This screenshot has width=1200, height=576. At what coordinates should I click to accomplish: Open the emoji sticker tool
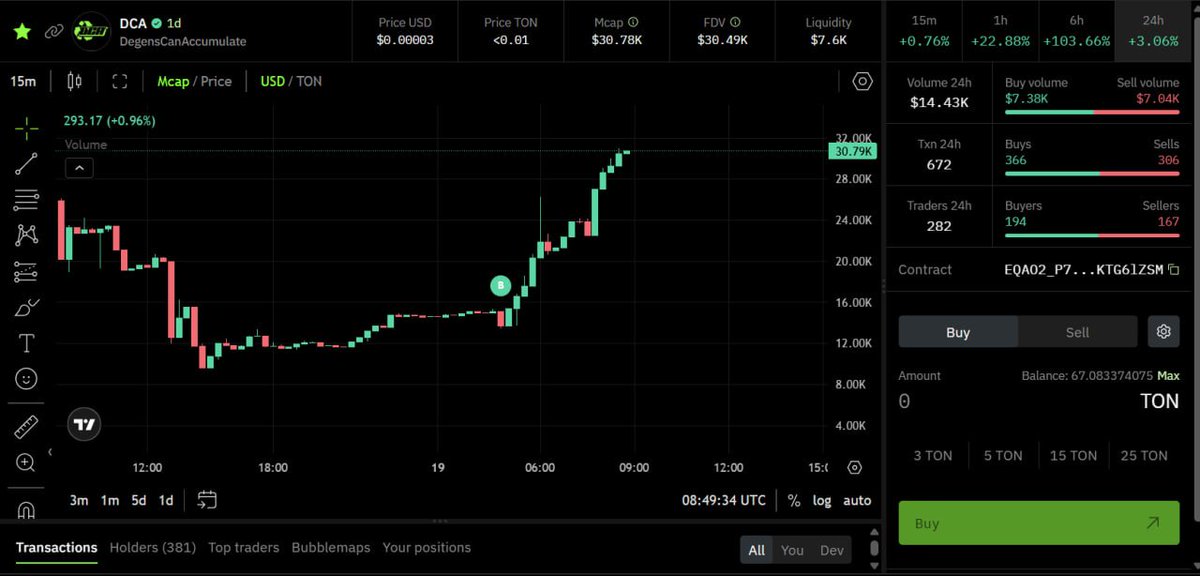coord(25,378)
